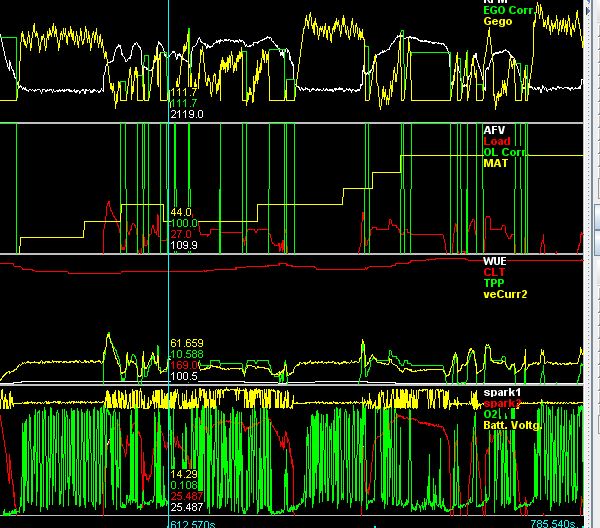Click the yellow 61.659 cursor value

pyautogui.click(x=189, y=342)
